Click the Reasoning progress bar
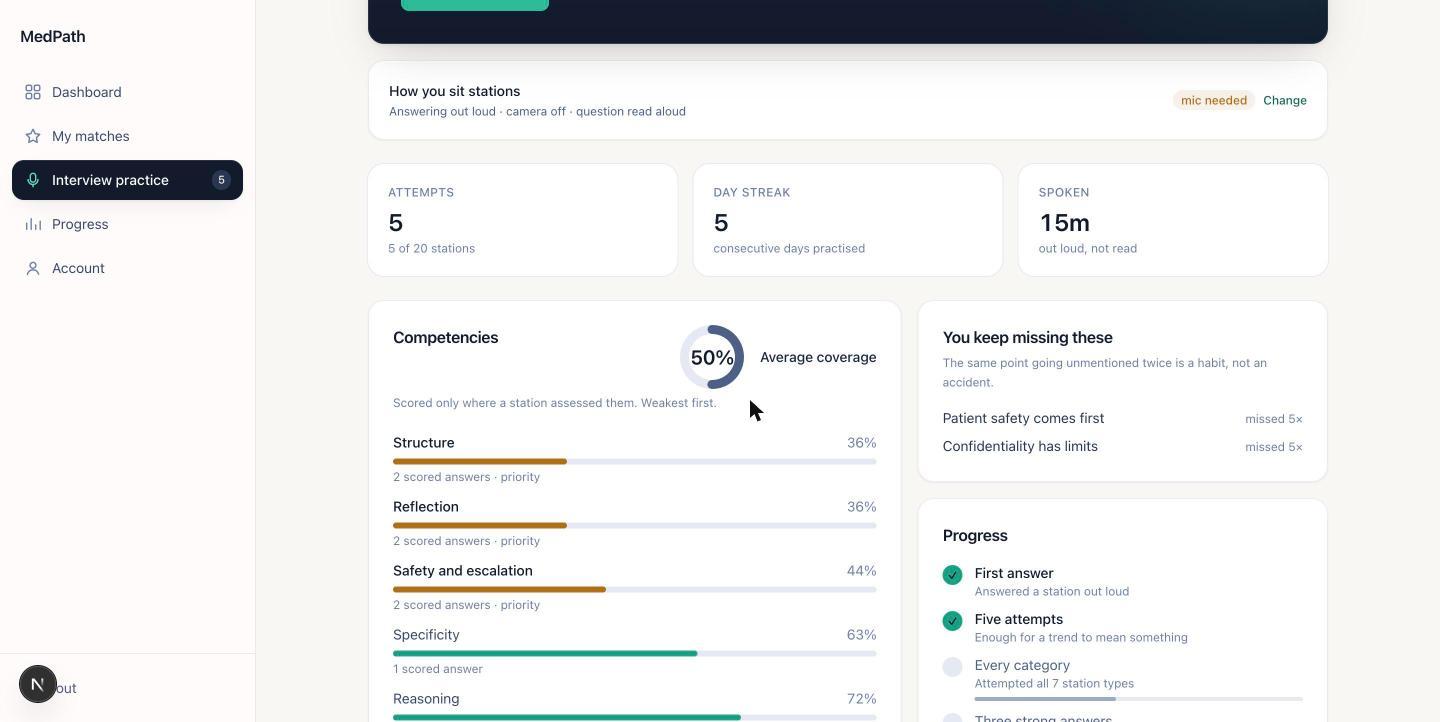Screen dimensions: 1440x722 coord(635,717)
